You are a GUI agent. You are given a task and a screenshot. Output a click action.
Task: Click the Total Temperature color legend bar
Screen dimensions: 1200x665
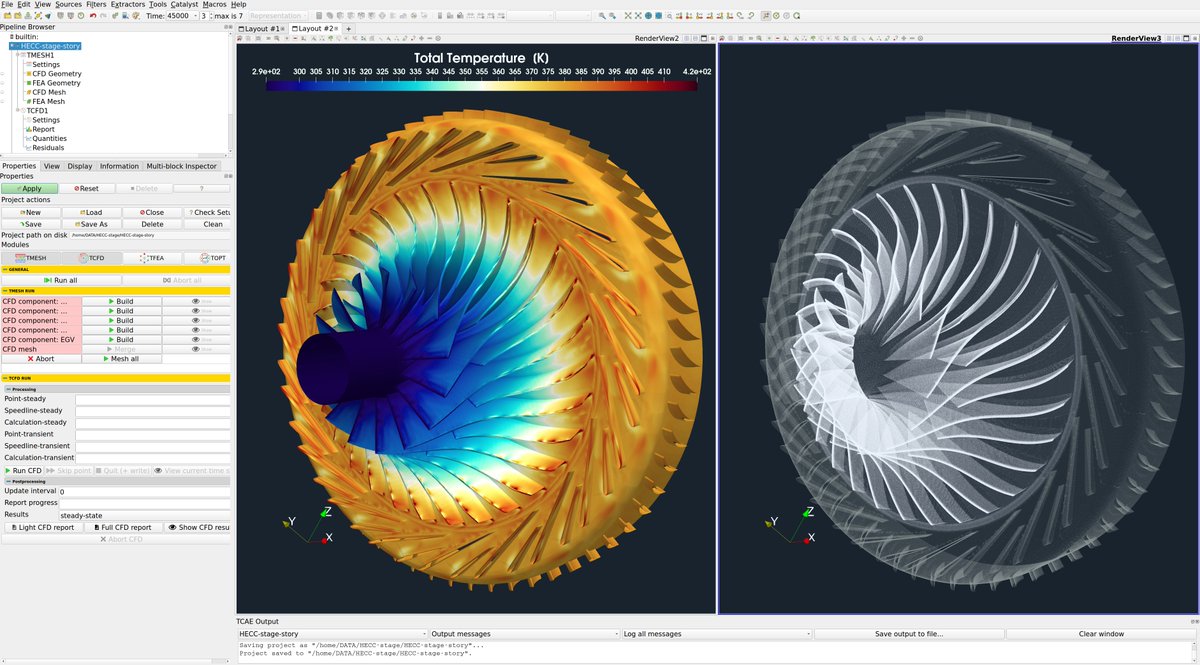tap(482, 86)
